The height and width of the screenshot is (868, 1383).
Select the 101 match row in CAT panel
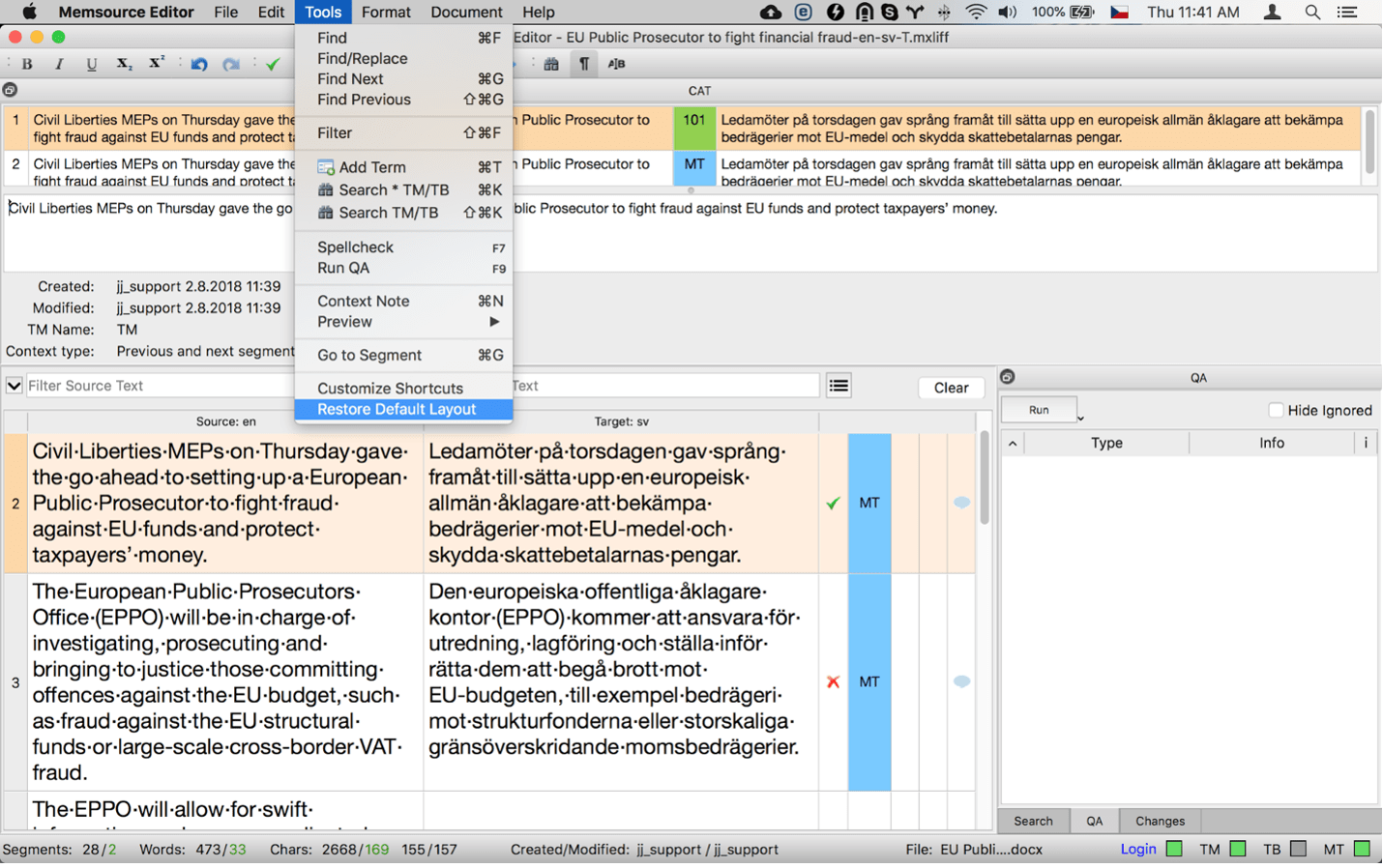point(682,129)
